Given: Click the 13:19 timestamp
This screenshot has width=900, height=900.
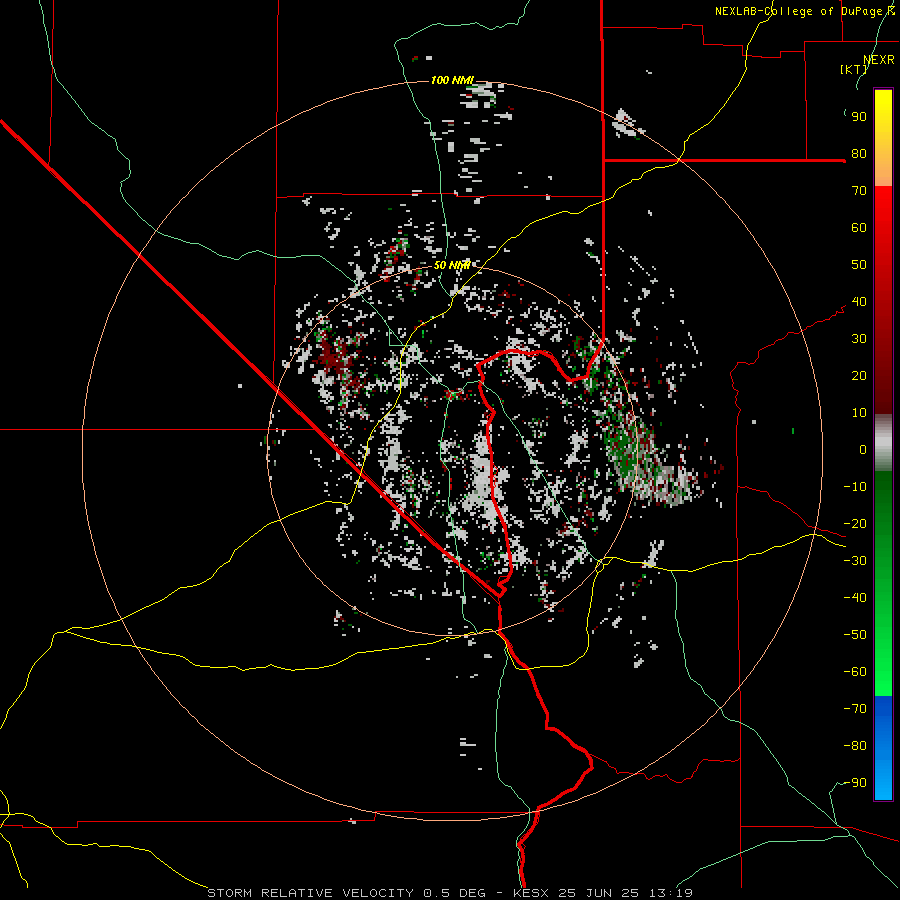Looking at the screenshot, I should (x=671, y=893).
